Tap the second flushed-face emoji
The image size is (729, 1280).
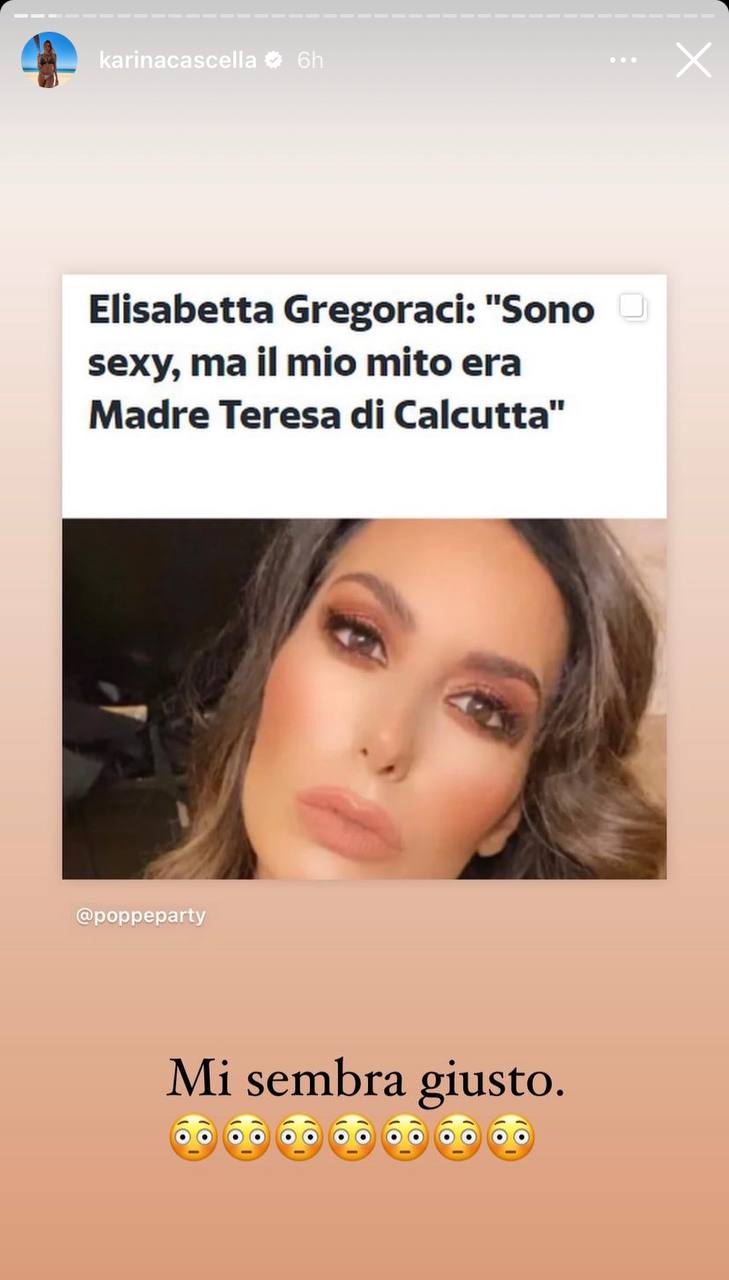(x=246, y=1138)
